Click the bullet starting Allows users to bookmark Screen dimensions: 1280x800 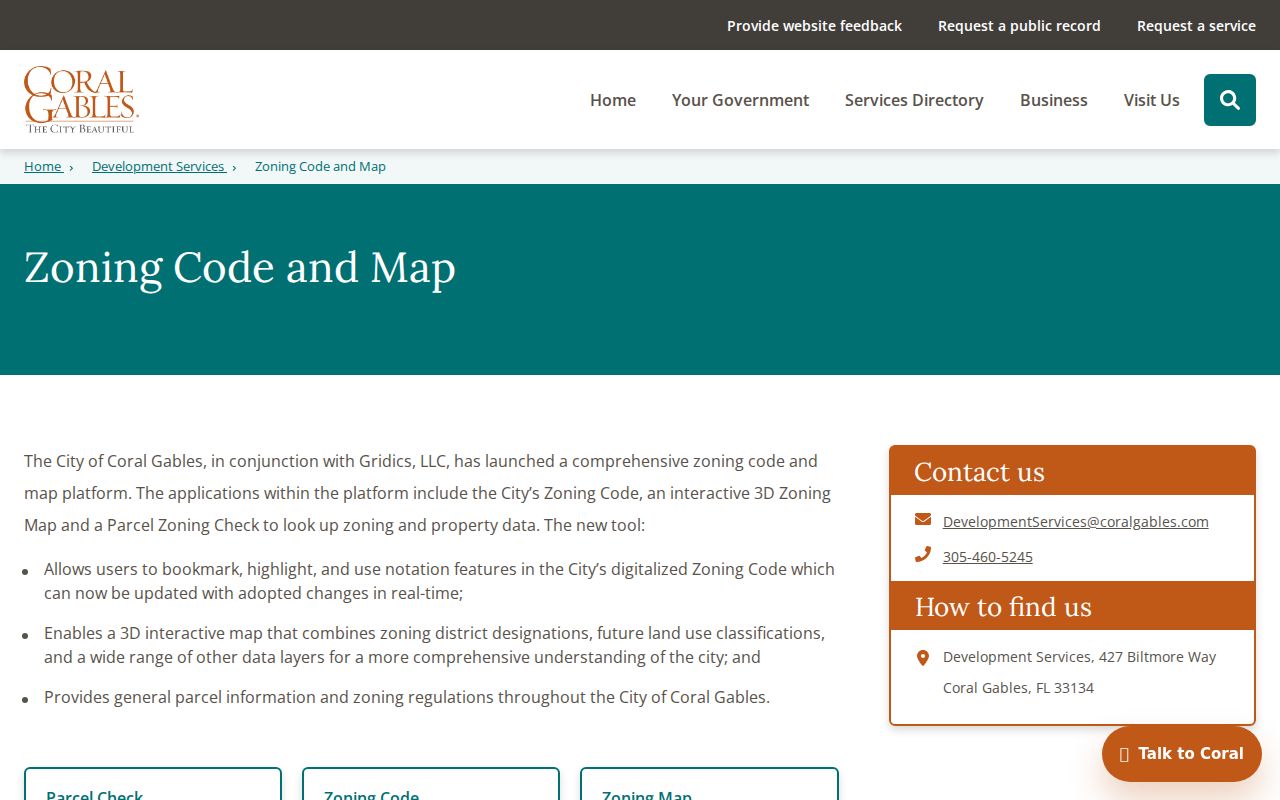pos(439,581)
